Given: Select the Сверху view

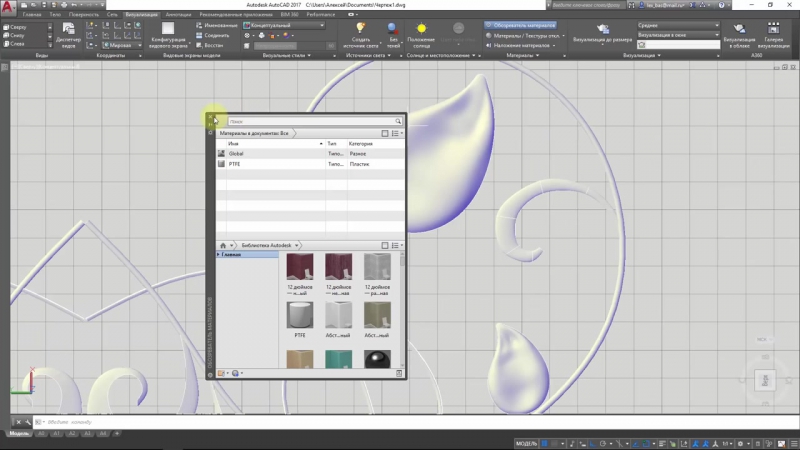Looking at the screenshot, I should [15, 27].
